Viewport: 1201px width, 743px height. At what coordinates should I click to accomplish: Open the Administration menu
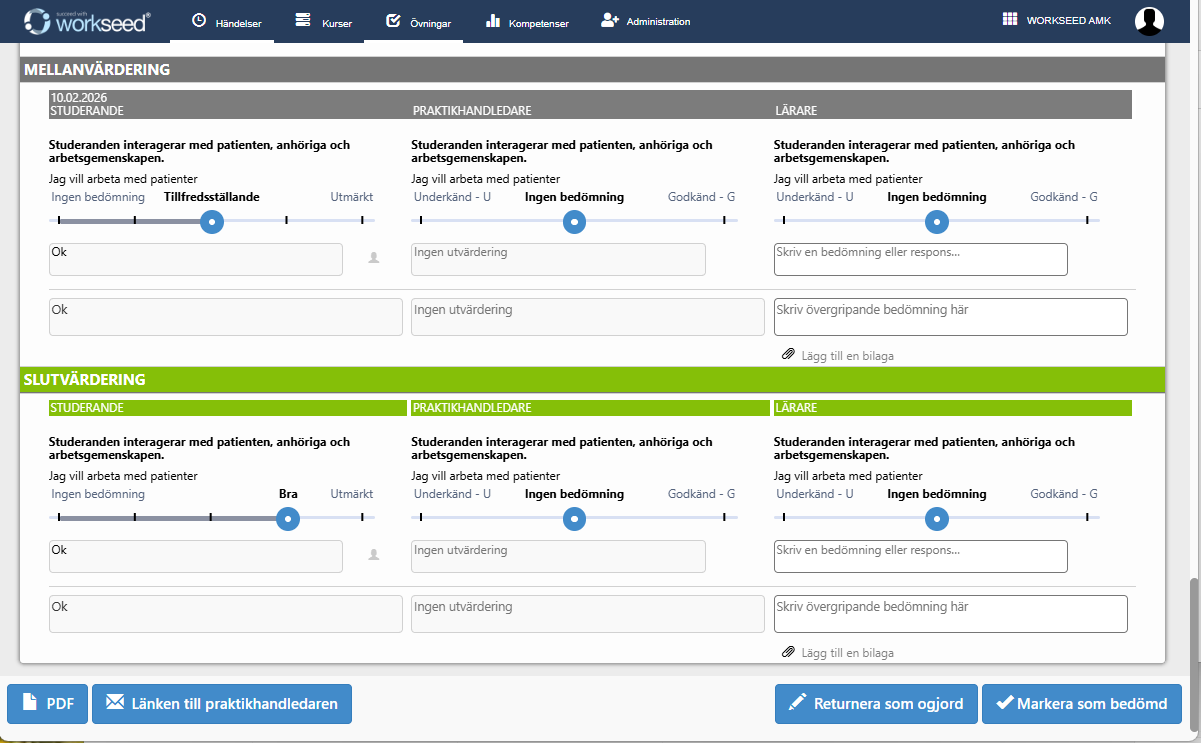pyautogui.click(x=645, y=21)
